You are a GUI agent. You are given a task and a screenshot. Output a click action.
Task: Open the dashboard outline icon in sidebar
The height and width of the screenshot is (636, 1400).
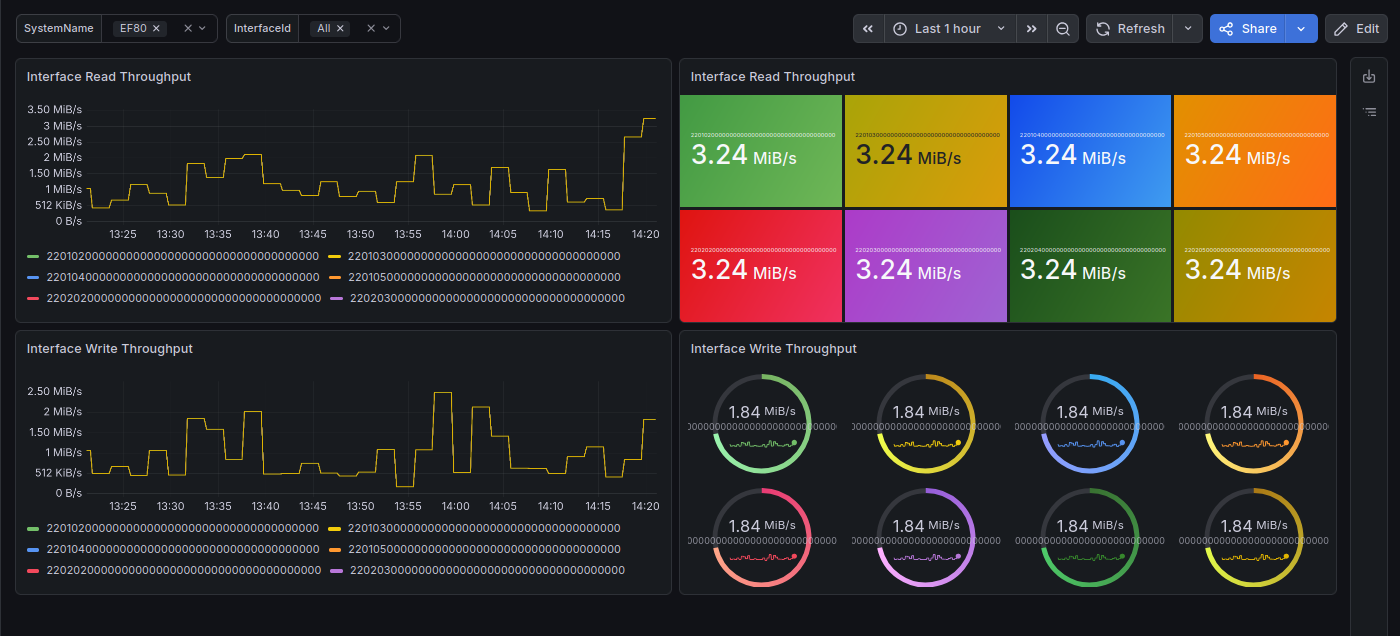[1370, 112]
